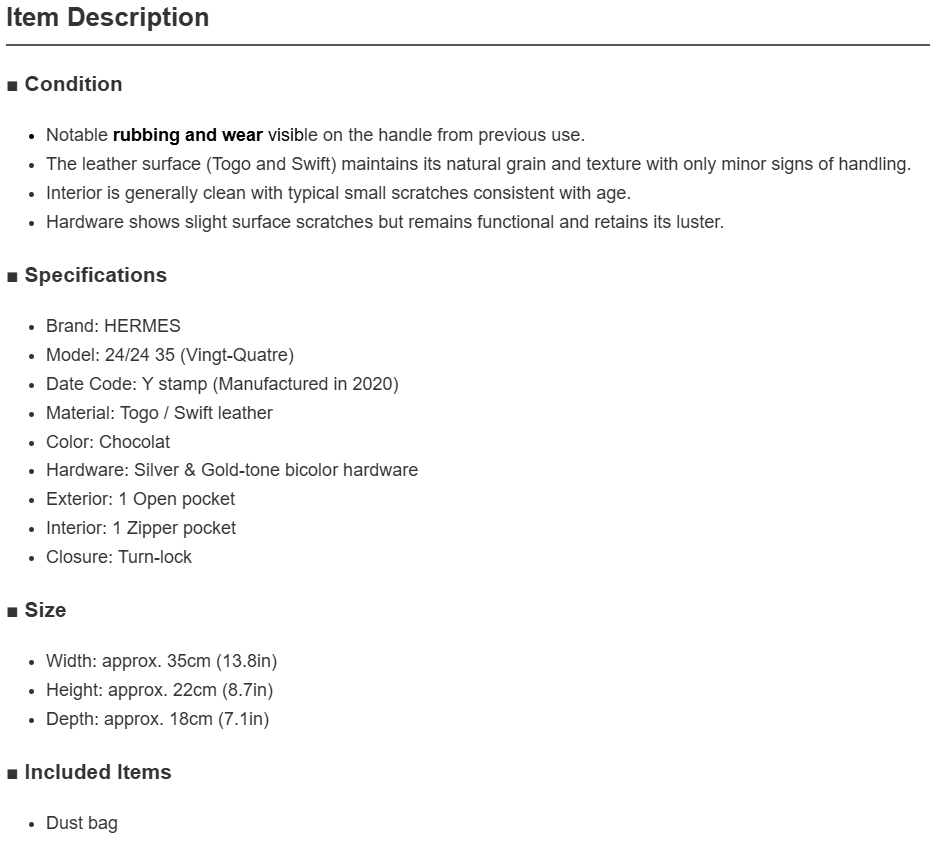Viewport: 930px width, 868px height.
Task: Click the Material Togo / Swift leather entry
Action: coord(160,413)
